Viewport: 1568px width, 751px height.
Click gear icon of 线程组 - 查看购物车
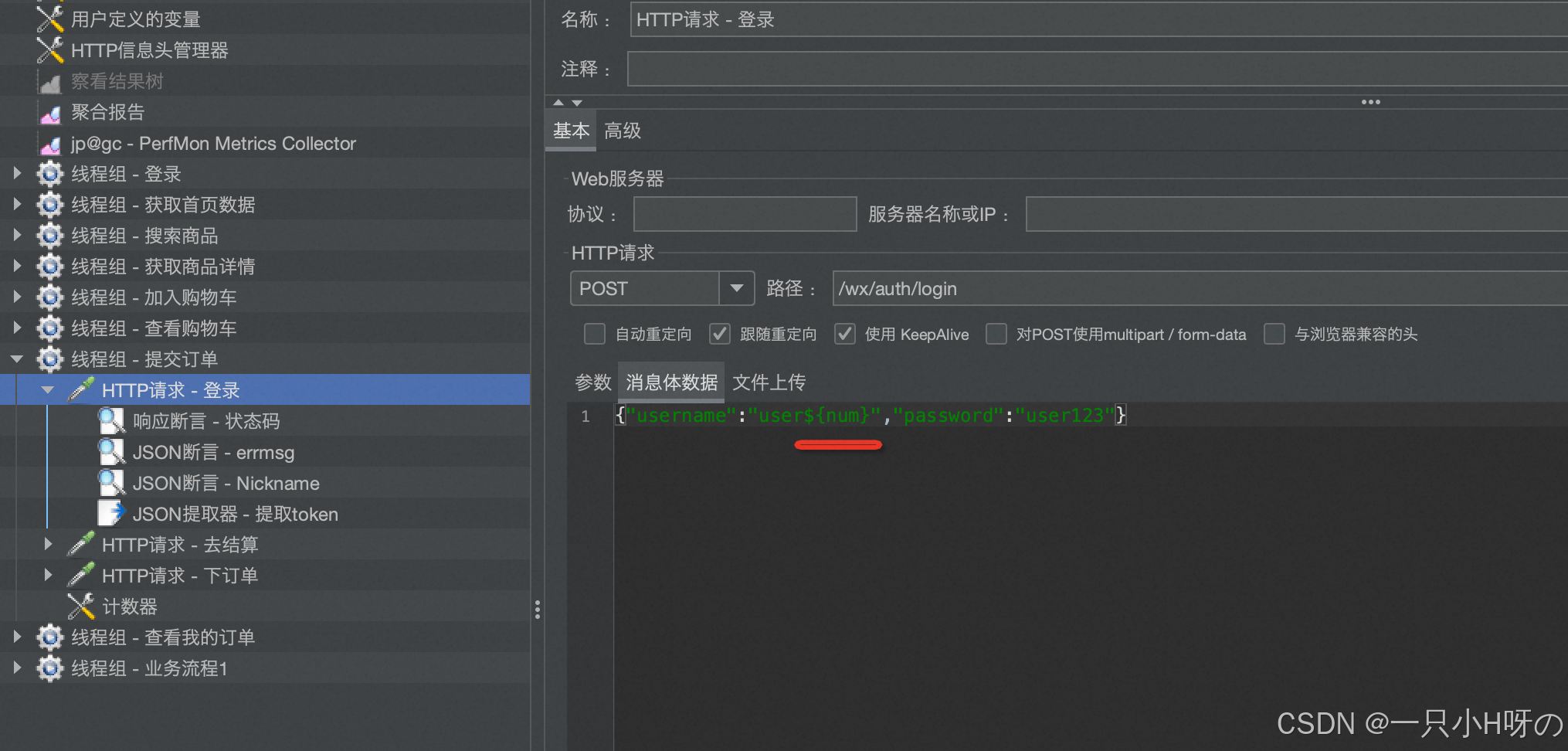(50, 328)
